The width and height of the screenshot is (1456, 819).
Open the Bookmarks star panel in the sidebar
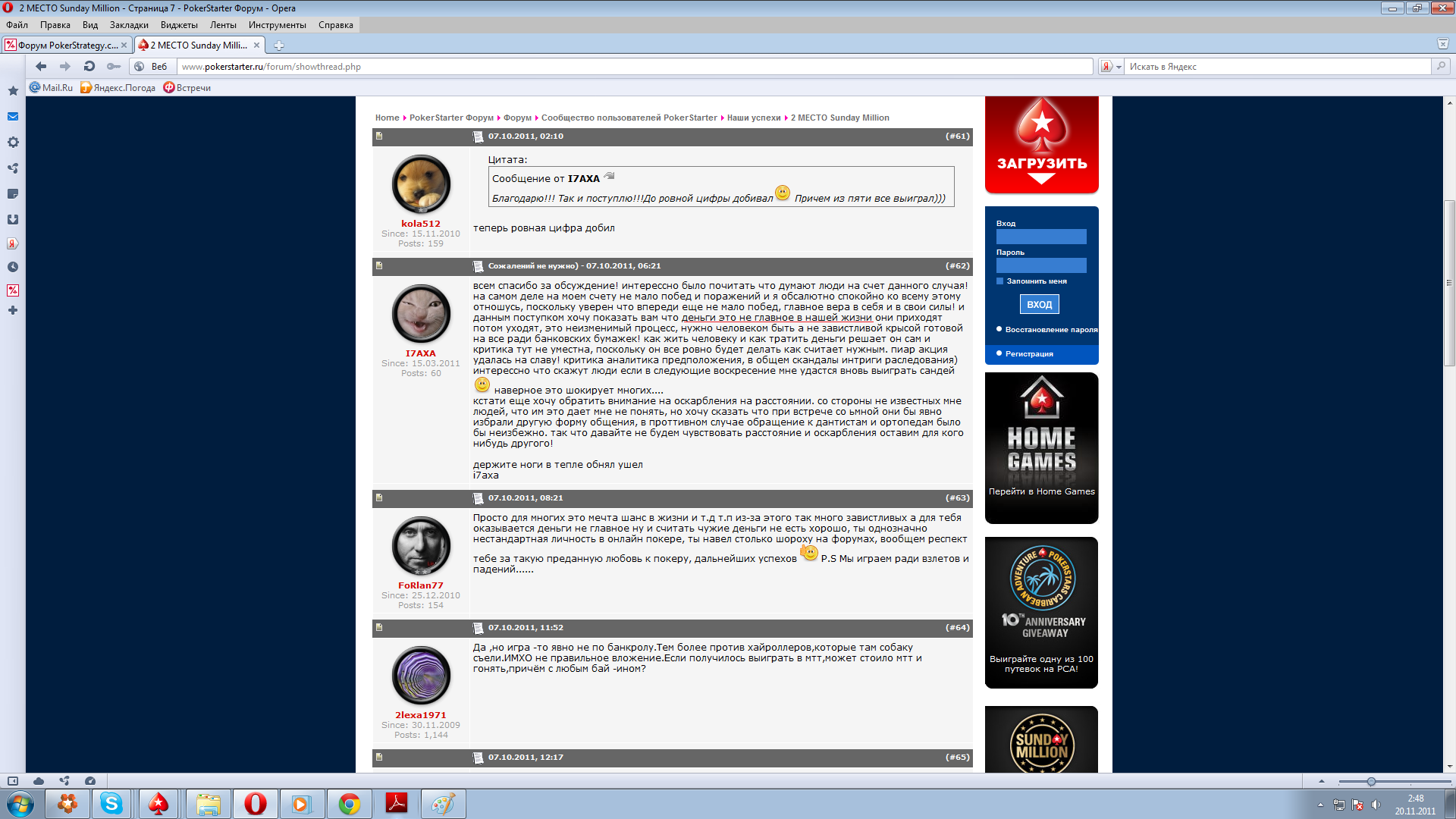click(13, 91)
